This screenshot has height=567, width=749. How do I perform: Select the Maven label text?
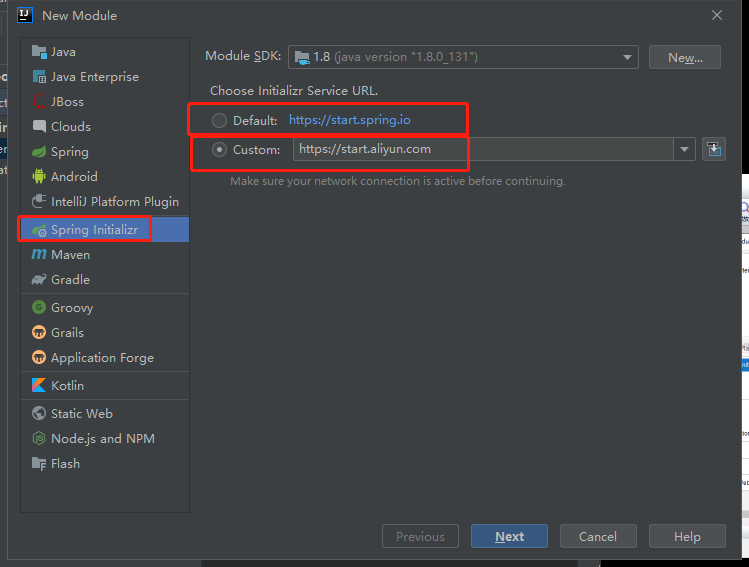point(70,255)
